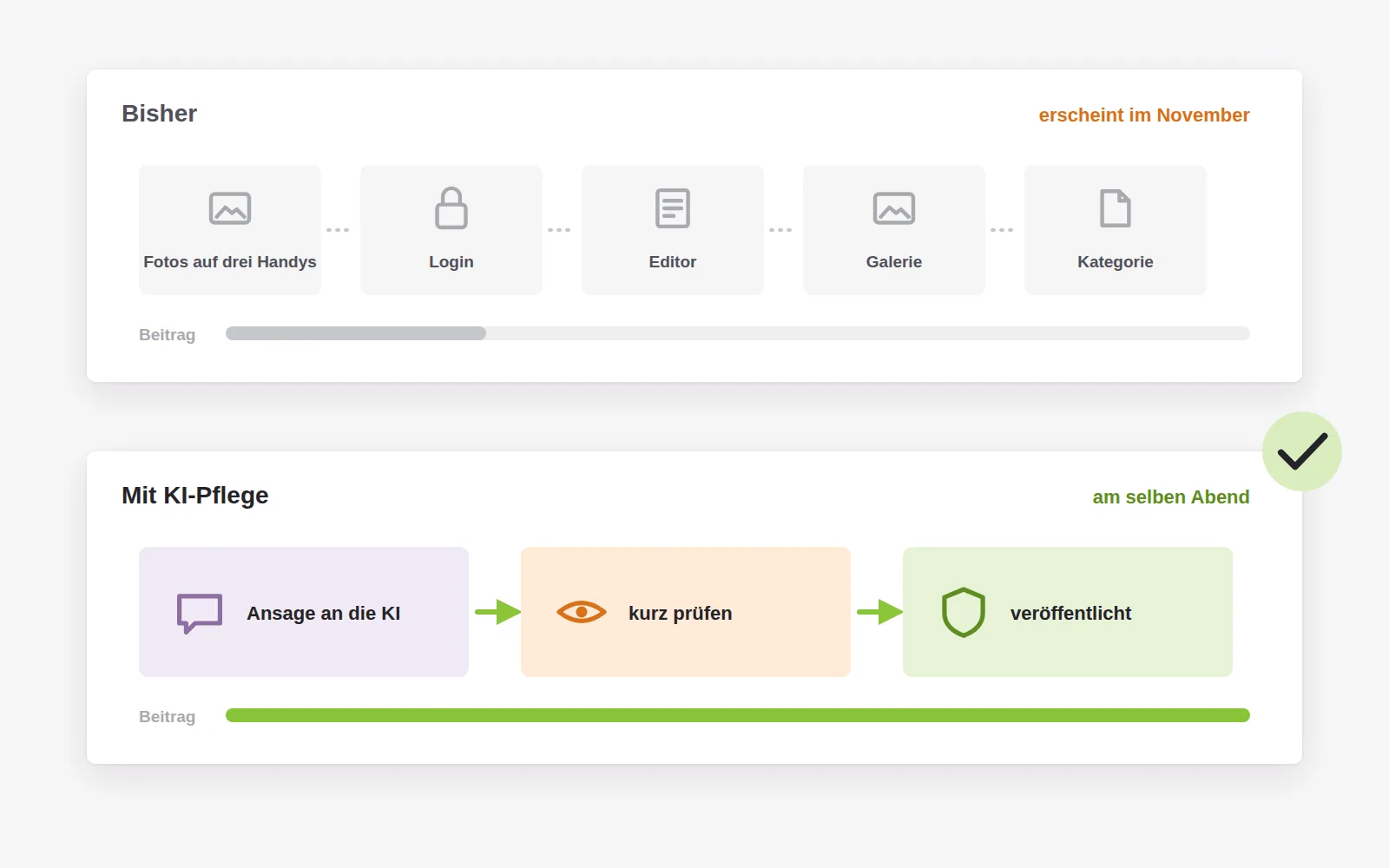
Task: Click the image icon above Fotos auf drei Handys
Action: point(230,208)
